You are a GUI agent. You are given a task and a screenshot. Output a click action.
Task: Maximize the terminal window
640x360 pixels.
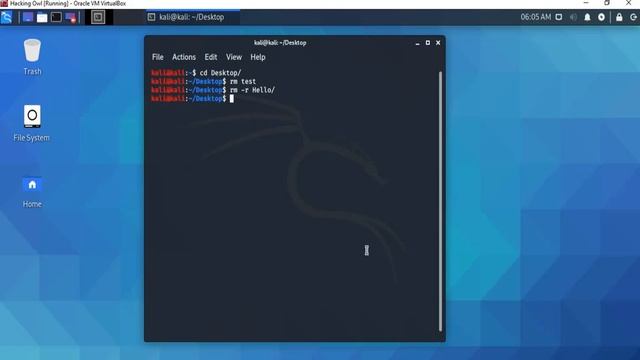pyautogui.click(x=428, y=43)
